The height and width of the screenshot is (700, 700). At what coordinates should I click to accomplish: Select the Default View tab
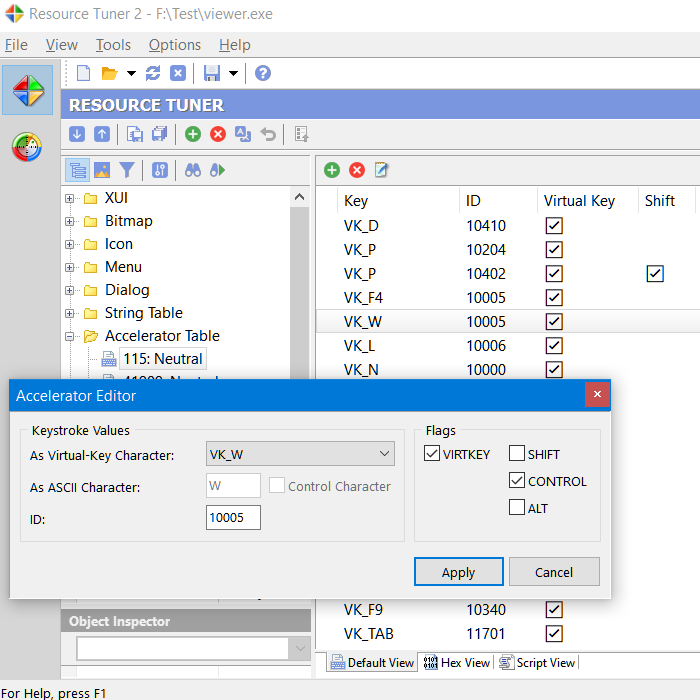coord(372,663)
